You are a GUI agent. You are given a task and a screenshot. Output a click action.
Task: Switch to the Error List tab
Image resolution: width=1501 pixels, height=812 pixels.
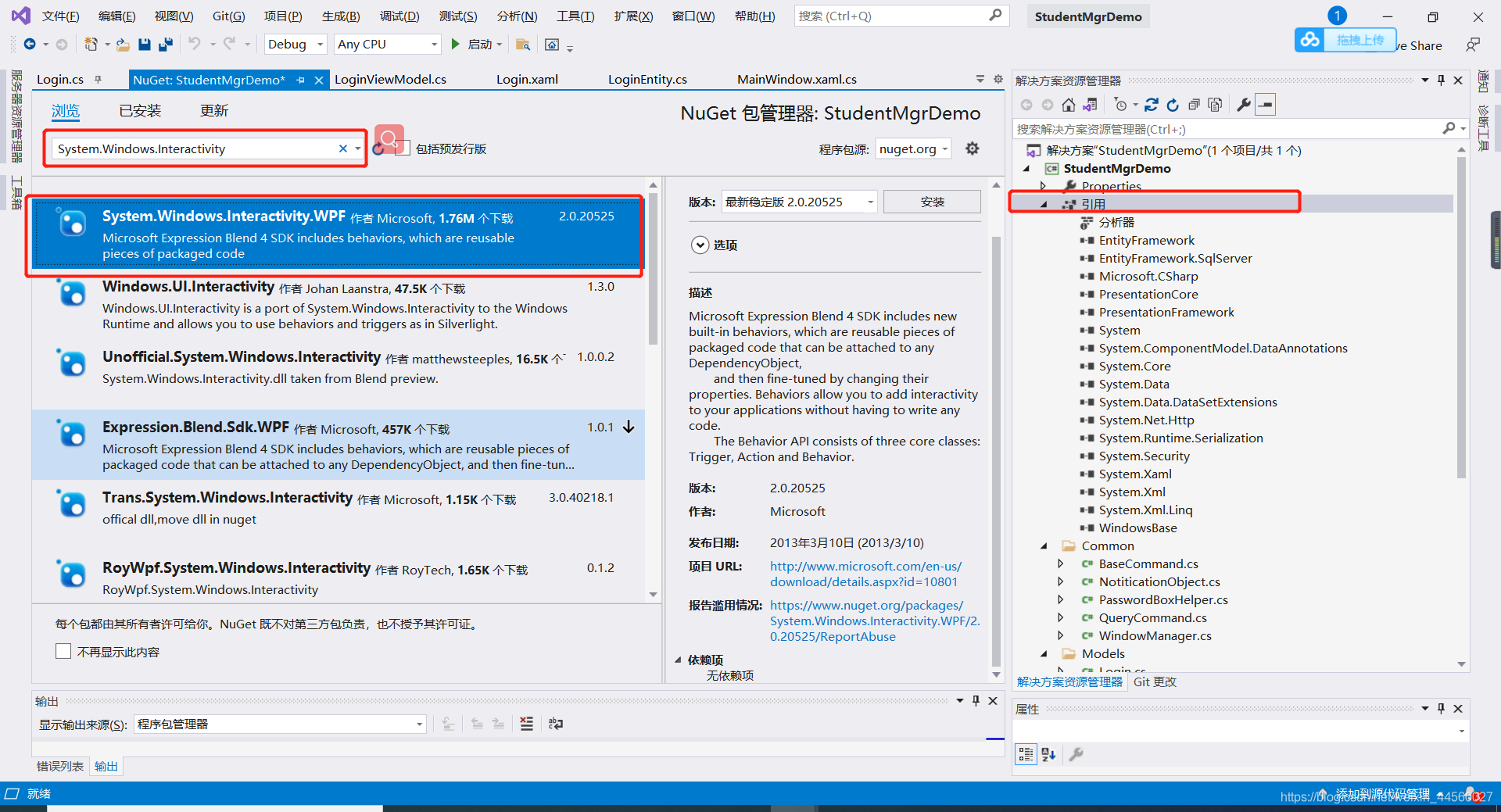coord(60,766)
